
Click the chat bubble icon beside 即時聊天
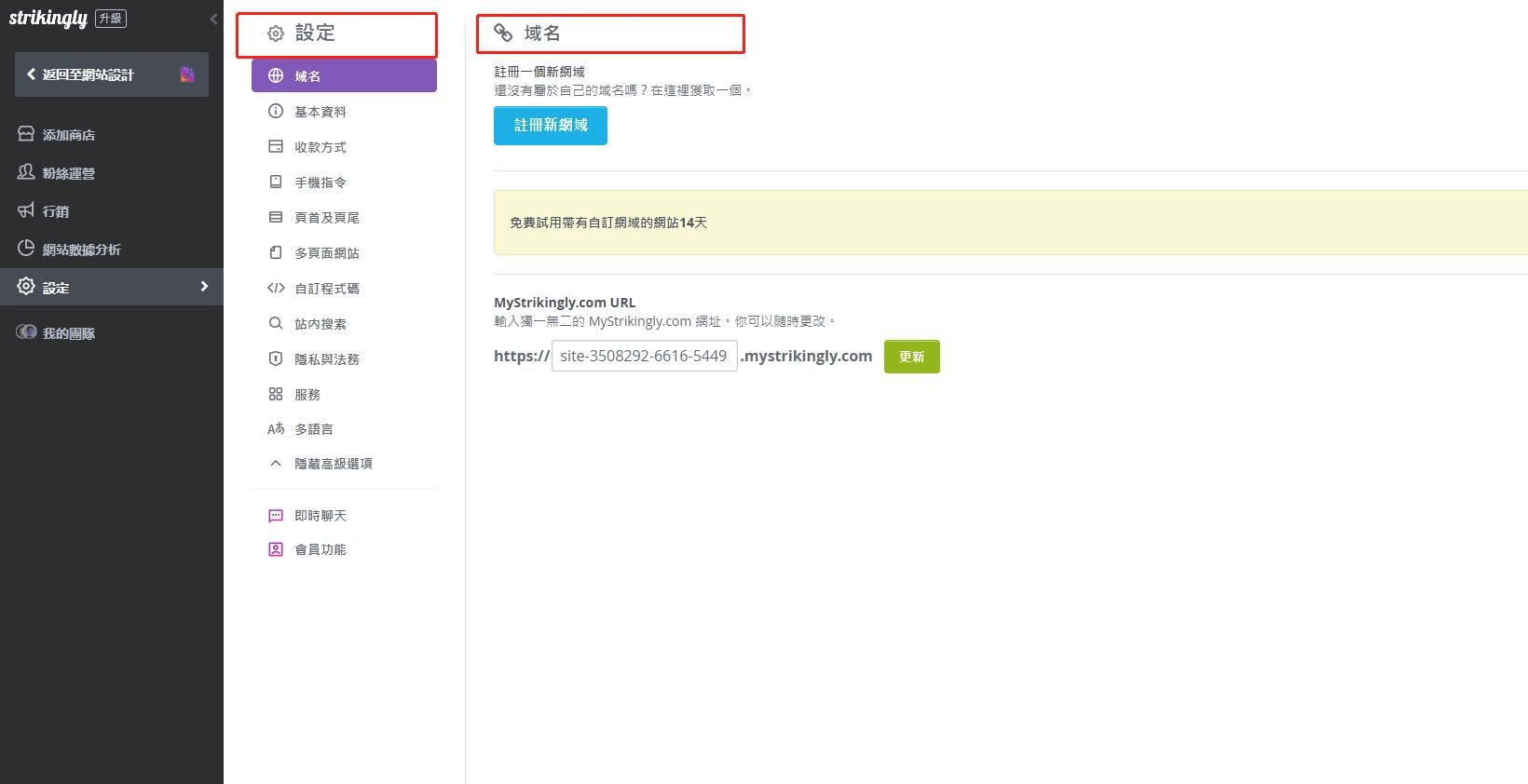pos(276,515)
